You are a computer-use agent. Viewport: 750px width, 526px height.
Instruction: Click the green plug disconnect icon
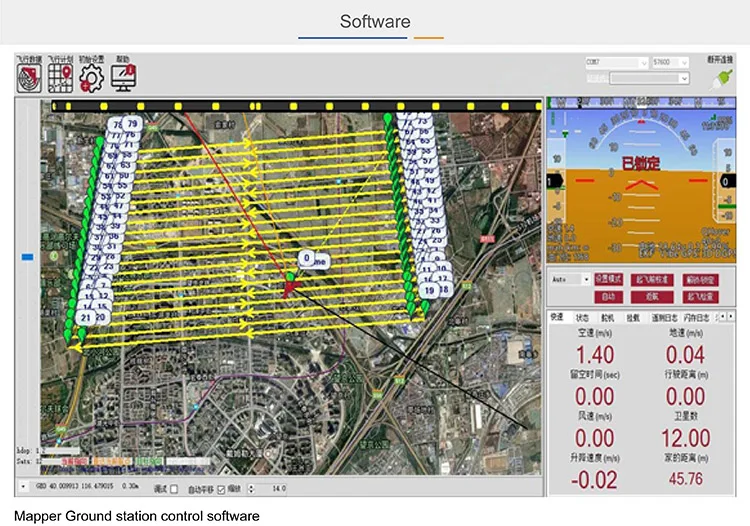(x=721, y=79)
